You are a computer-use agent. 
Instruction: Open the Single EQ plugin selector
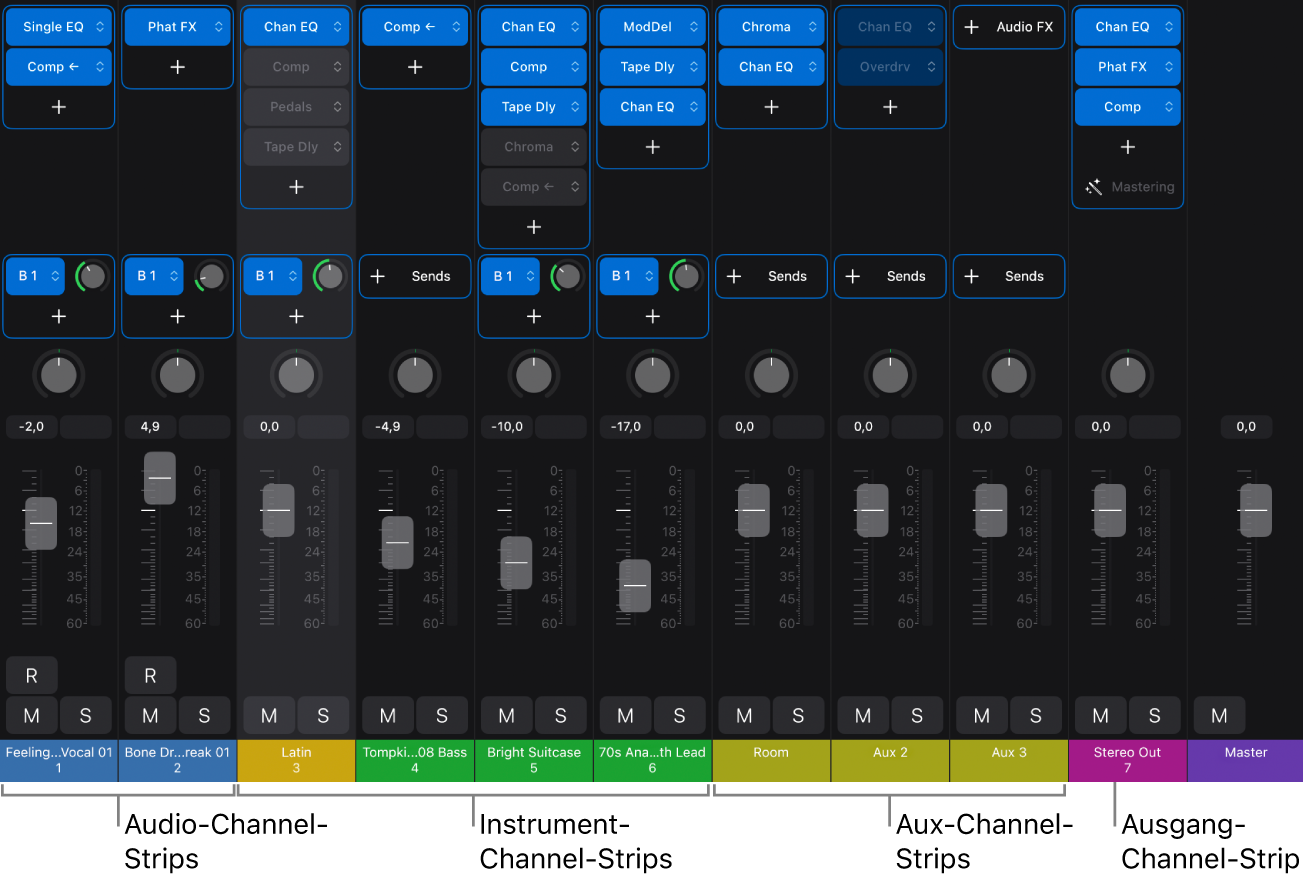point(58,27)
